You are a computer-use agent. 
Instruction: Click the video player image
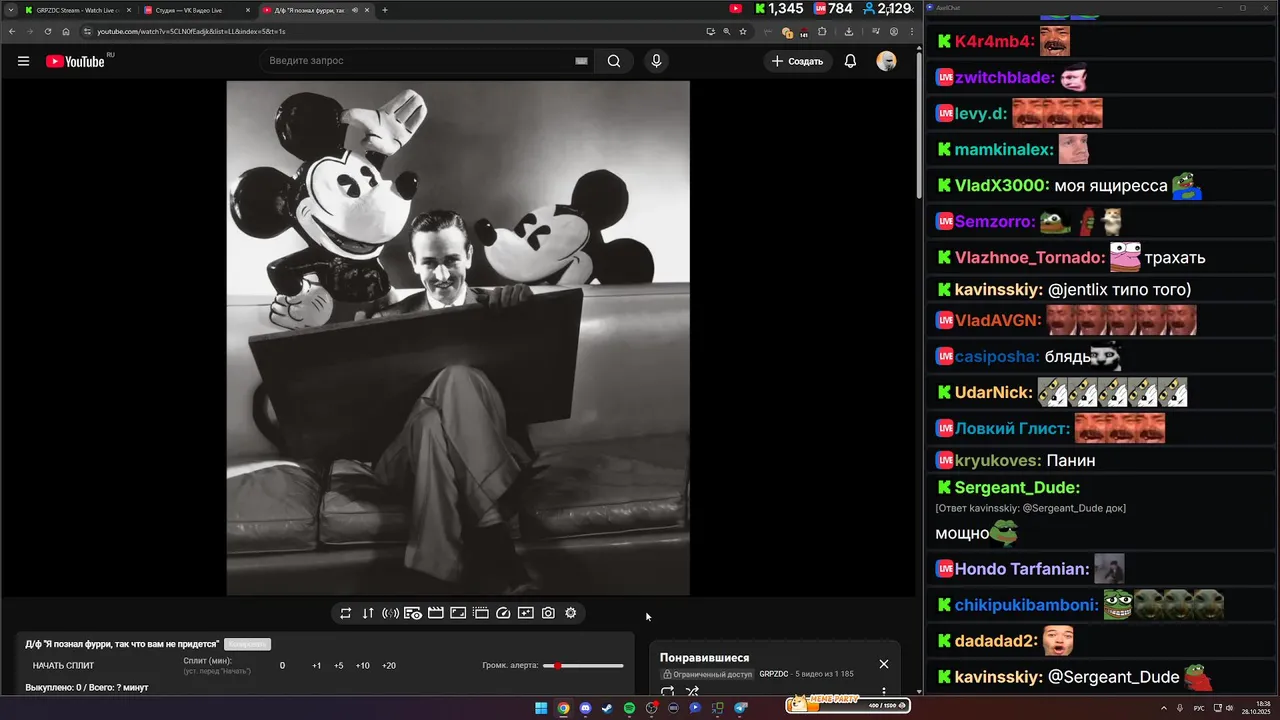458,338
